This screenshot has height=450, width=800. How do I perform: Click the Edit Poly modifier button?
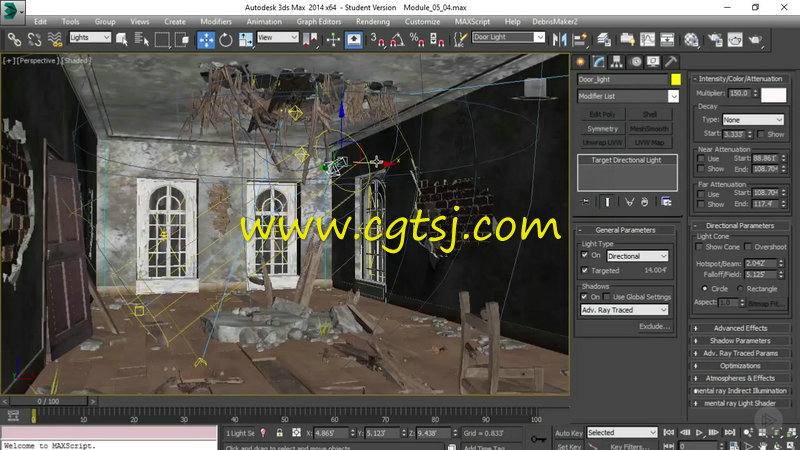pyautogui.click(x=602, y=114)
